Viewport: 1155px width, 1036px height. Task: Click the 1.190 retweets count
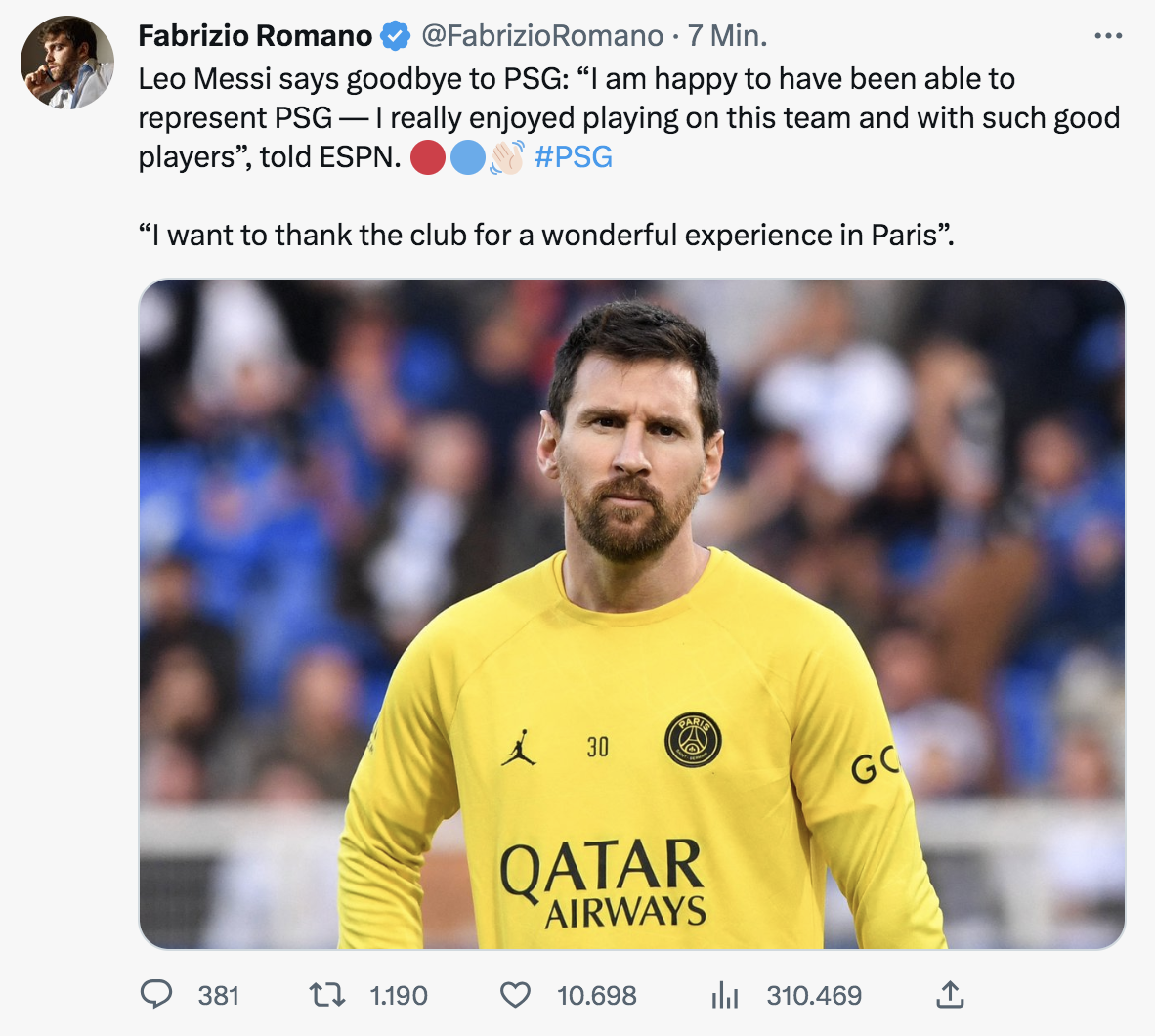pyautogui.click(x=399, y=995)
